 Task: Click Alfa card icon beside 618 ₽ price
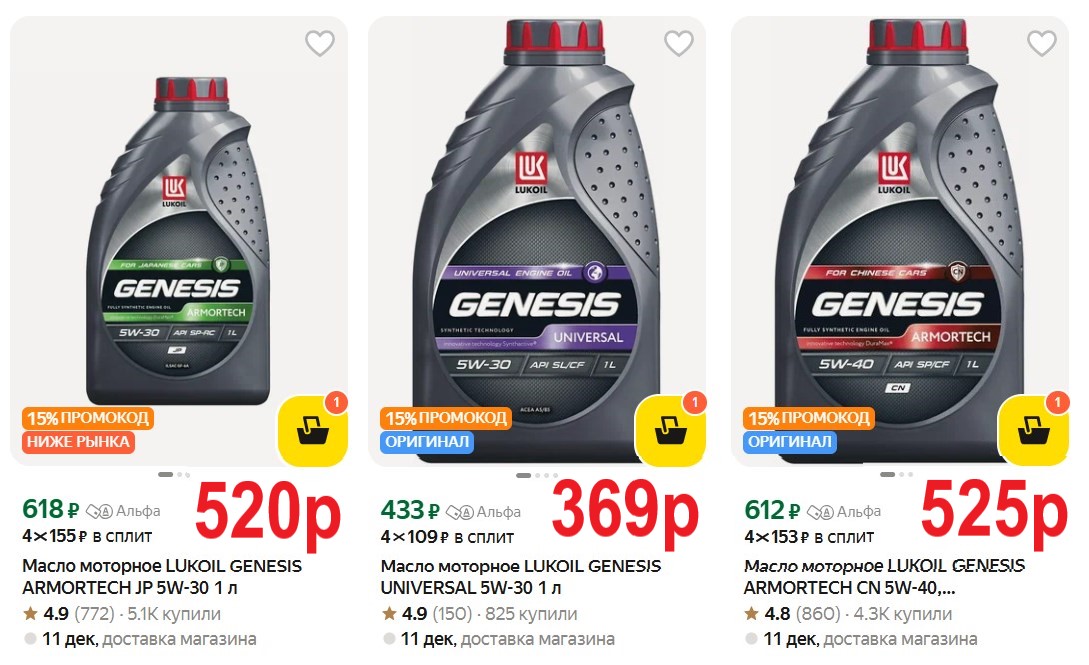[x=99, y=512]
